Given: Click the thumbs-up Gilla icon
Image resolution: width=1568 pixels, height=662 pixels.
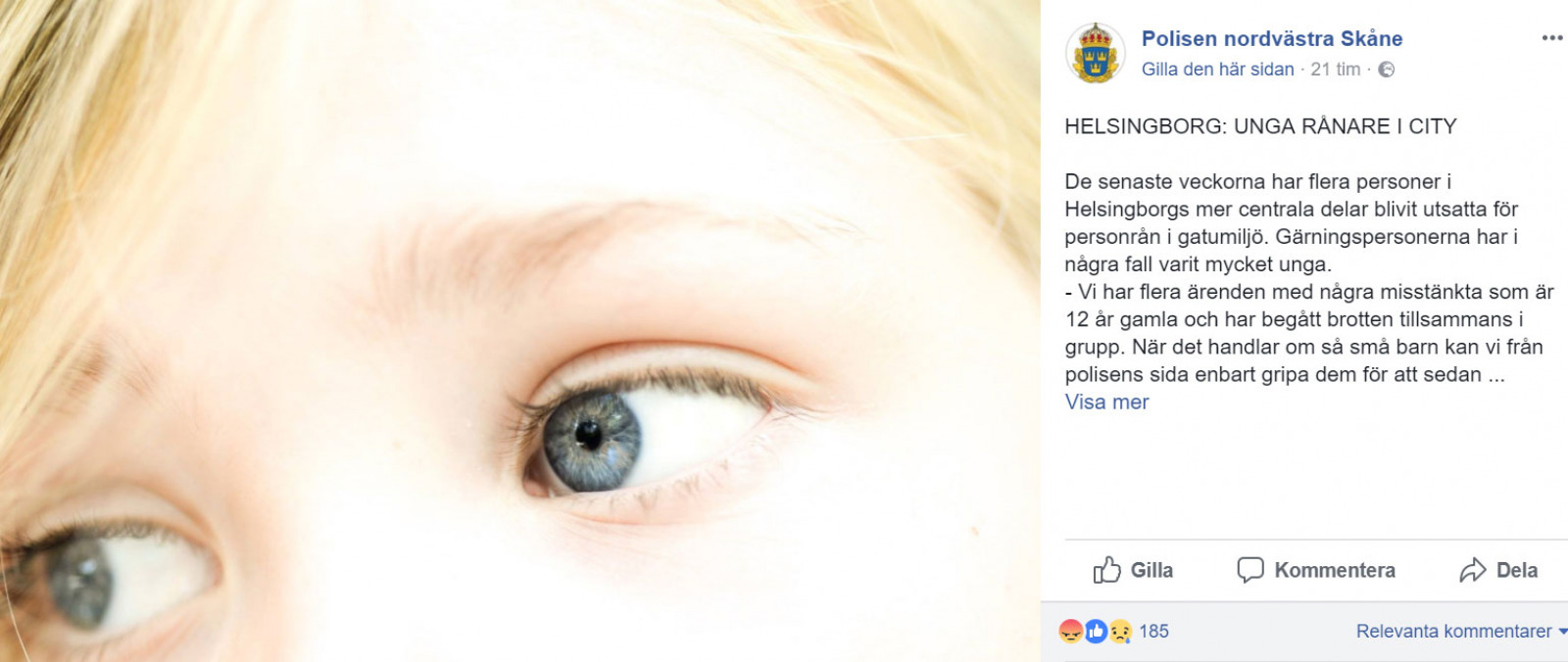Looking at the screenshot, I should coord(1106,570).
